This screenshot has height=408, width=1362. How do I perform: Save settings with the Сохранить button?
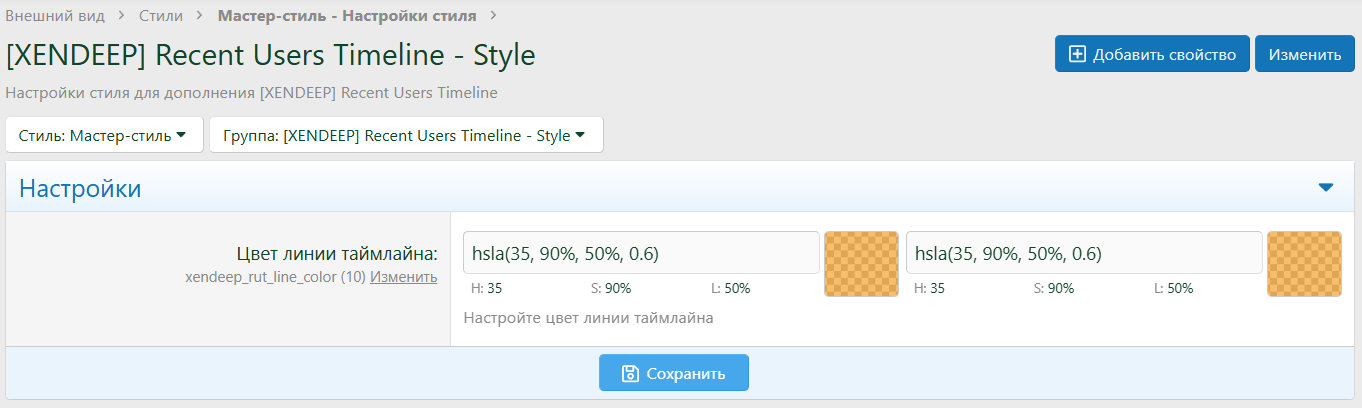[x=674, y=373]
